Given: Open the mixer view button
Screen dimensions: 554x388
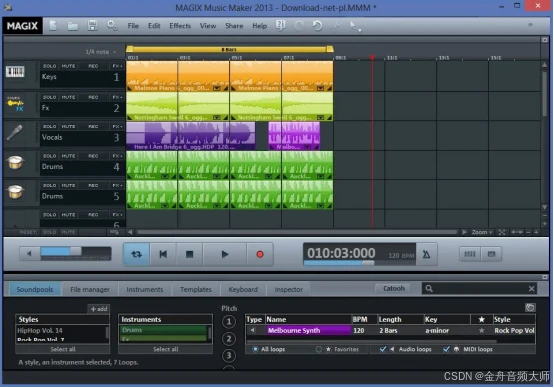Looking at the screenshot, I should point(470,254).
